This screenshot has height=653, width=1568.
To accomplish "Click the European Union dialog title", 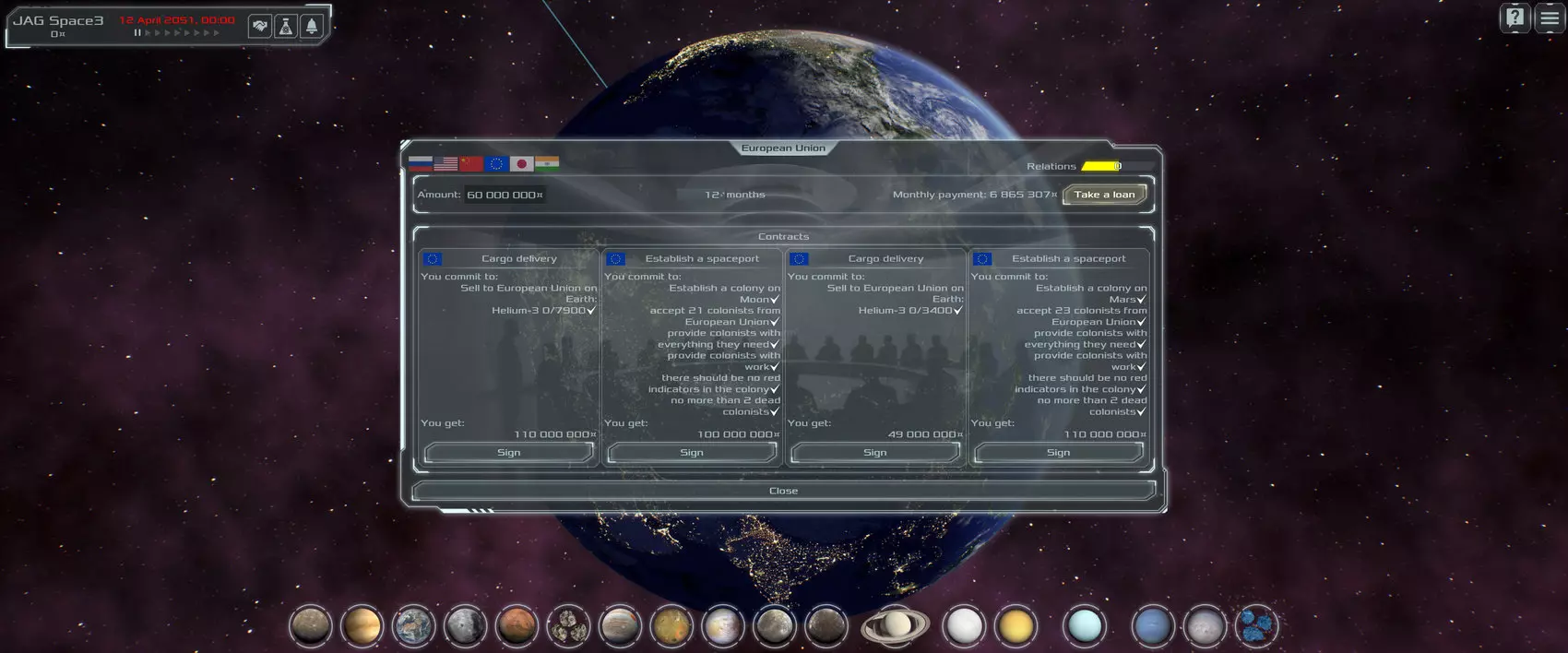I will click(x=783, y=148).
